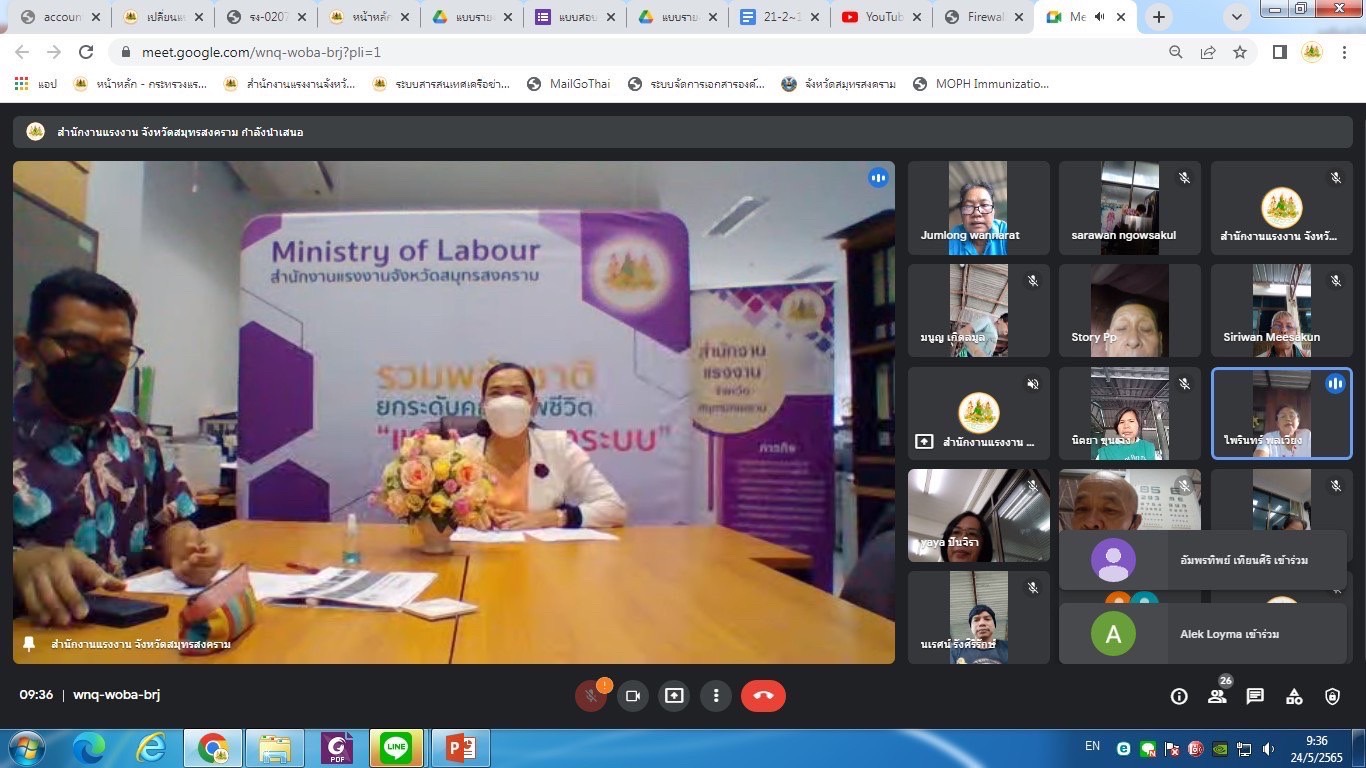Open the Chrome three-dot customize menu

pos(1345,52)
